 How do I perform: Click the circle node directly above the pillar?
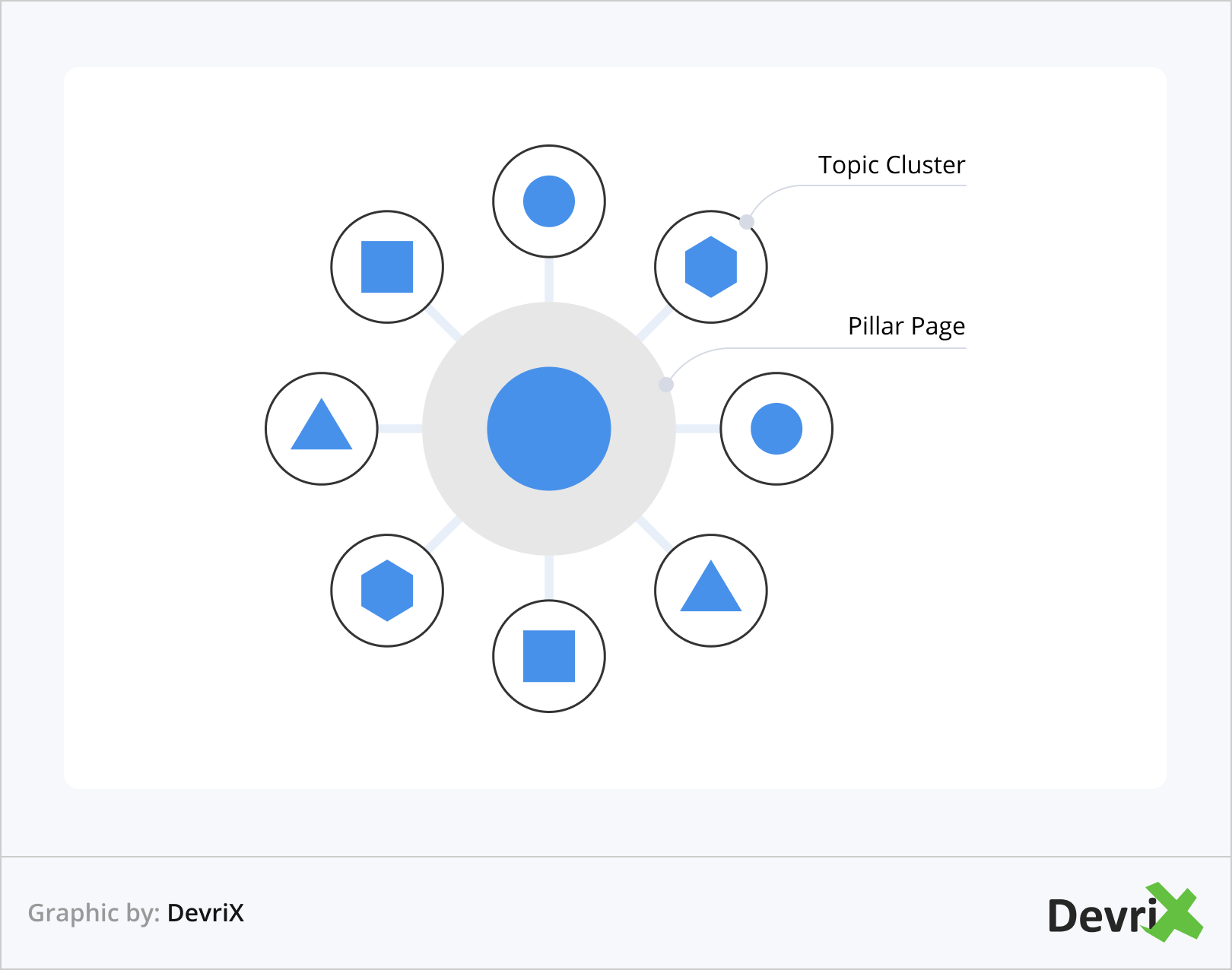(549, 201)
